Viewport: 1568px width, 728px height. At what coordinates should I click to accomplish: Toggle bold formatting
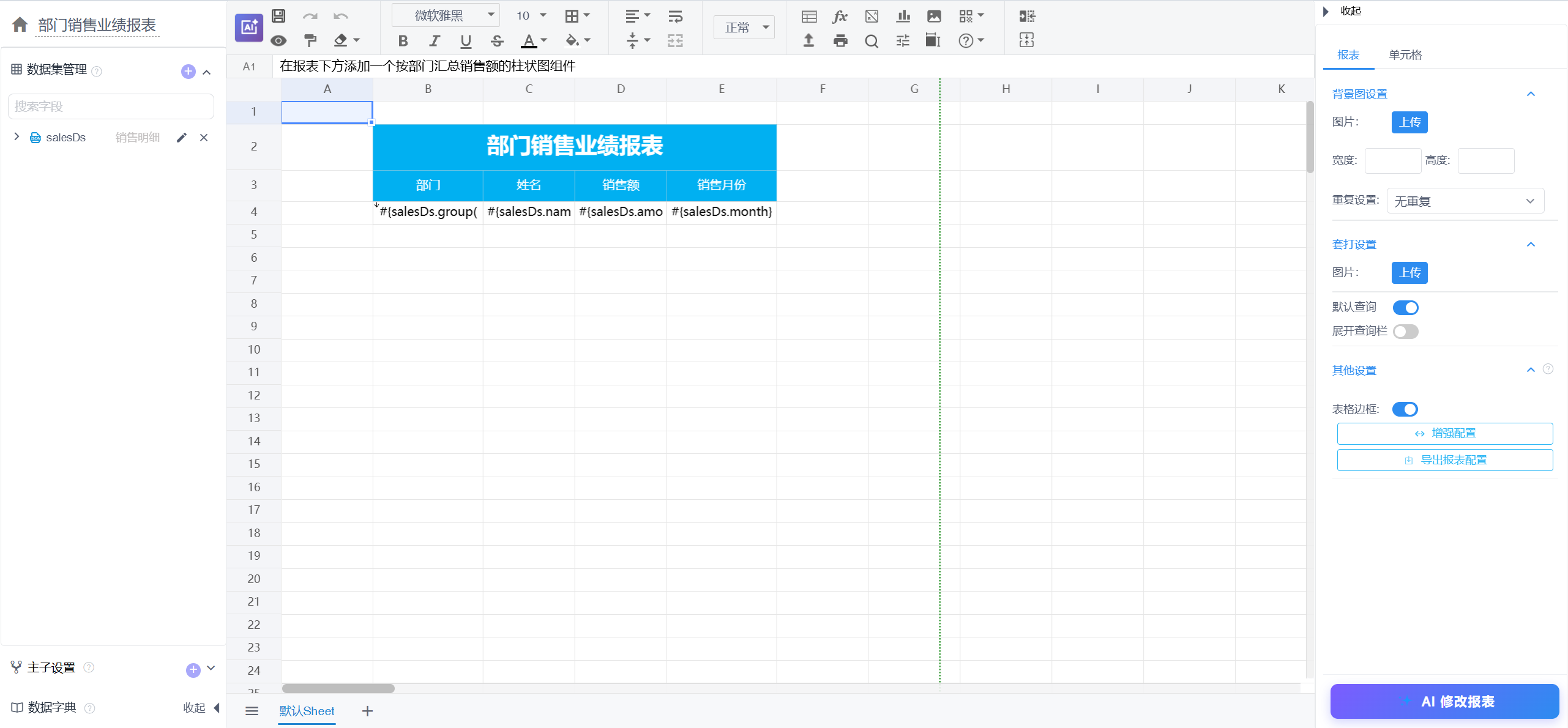click(403, 41)
